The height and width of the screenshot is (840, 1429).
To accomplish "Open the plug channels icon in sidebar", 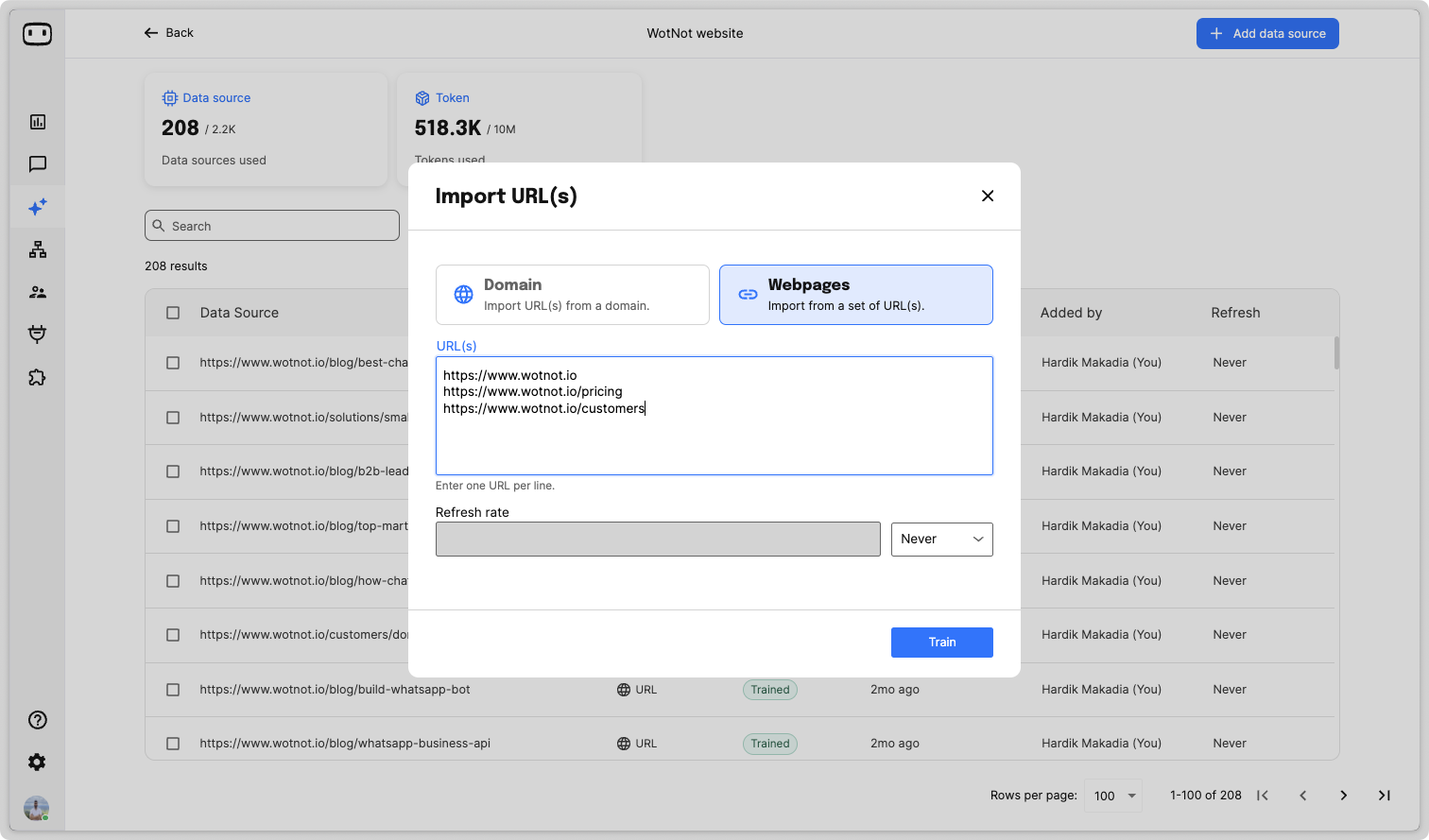I will coord(38,334).
